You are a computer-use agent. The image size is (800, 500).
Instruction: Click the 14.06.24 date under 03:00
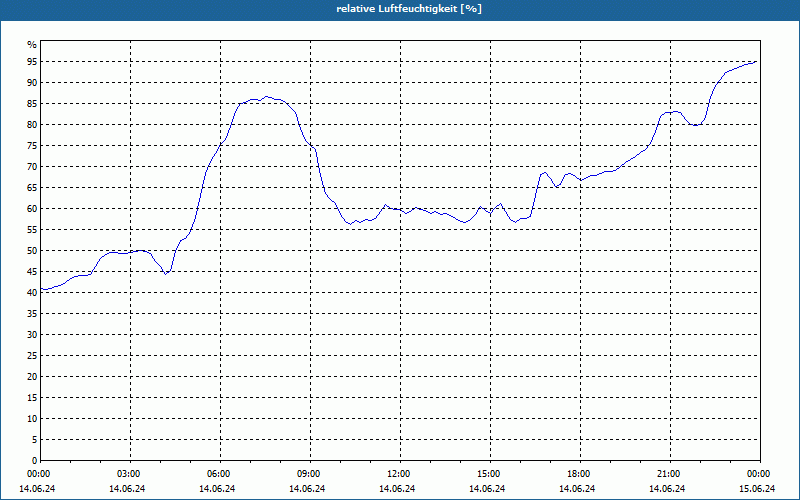(127, 489)
